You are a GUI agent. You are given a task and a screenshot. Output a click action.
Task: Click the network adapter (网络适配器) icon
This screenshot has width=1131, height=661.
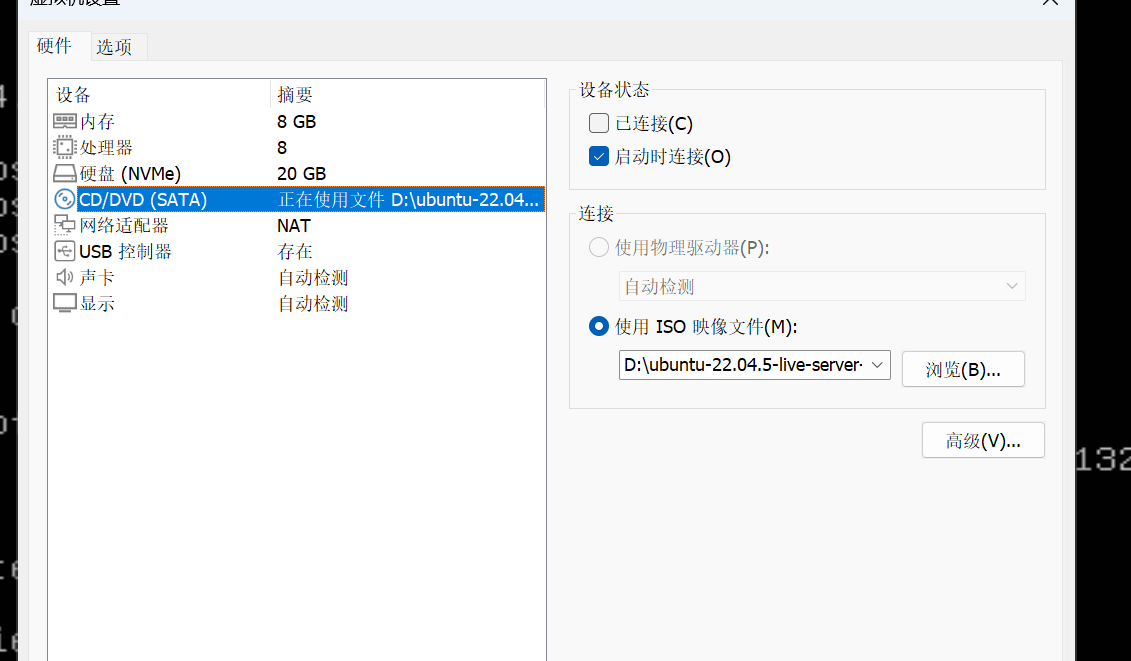click(x=65, y=225)
